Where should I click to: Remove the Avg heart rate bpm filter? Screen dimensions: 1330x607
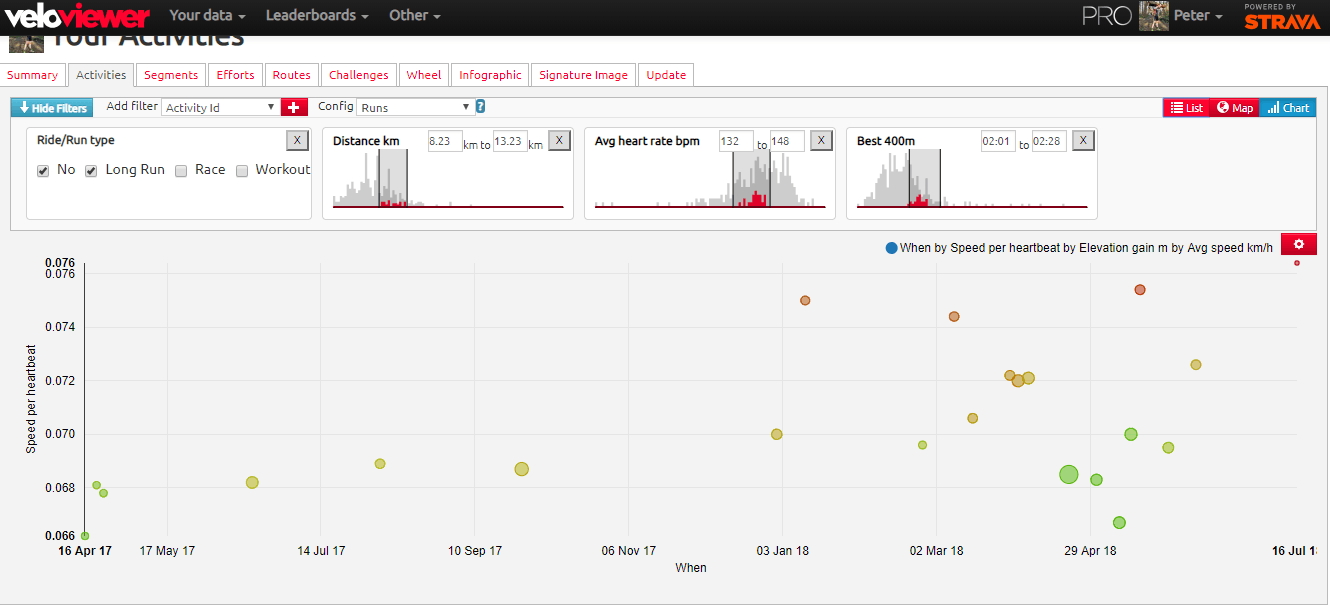coord(821,141)
